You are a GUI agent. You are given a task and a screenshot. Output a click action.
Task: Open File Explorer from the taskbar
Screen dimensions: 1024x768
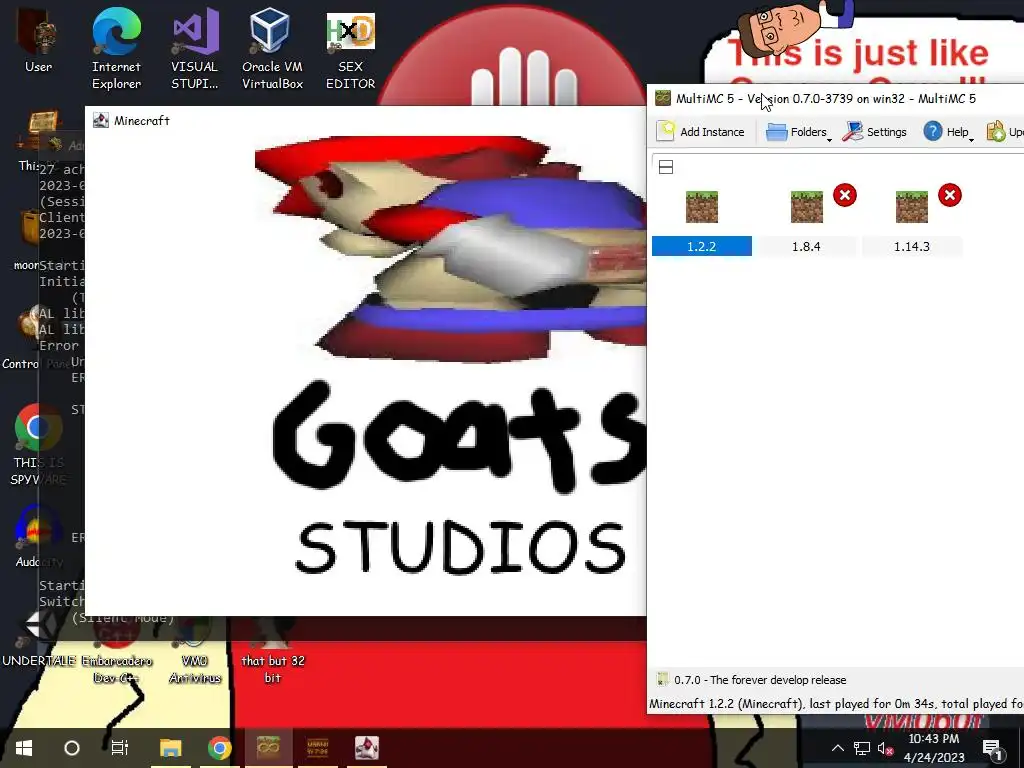coord(170,748)
